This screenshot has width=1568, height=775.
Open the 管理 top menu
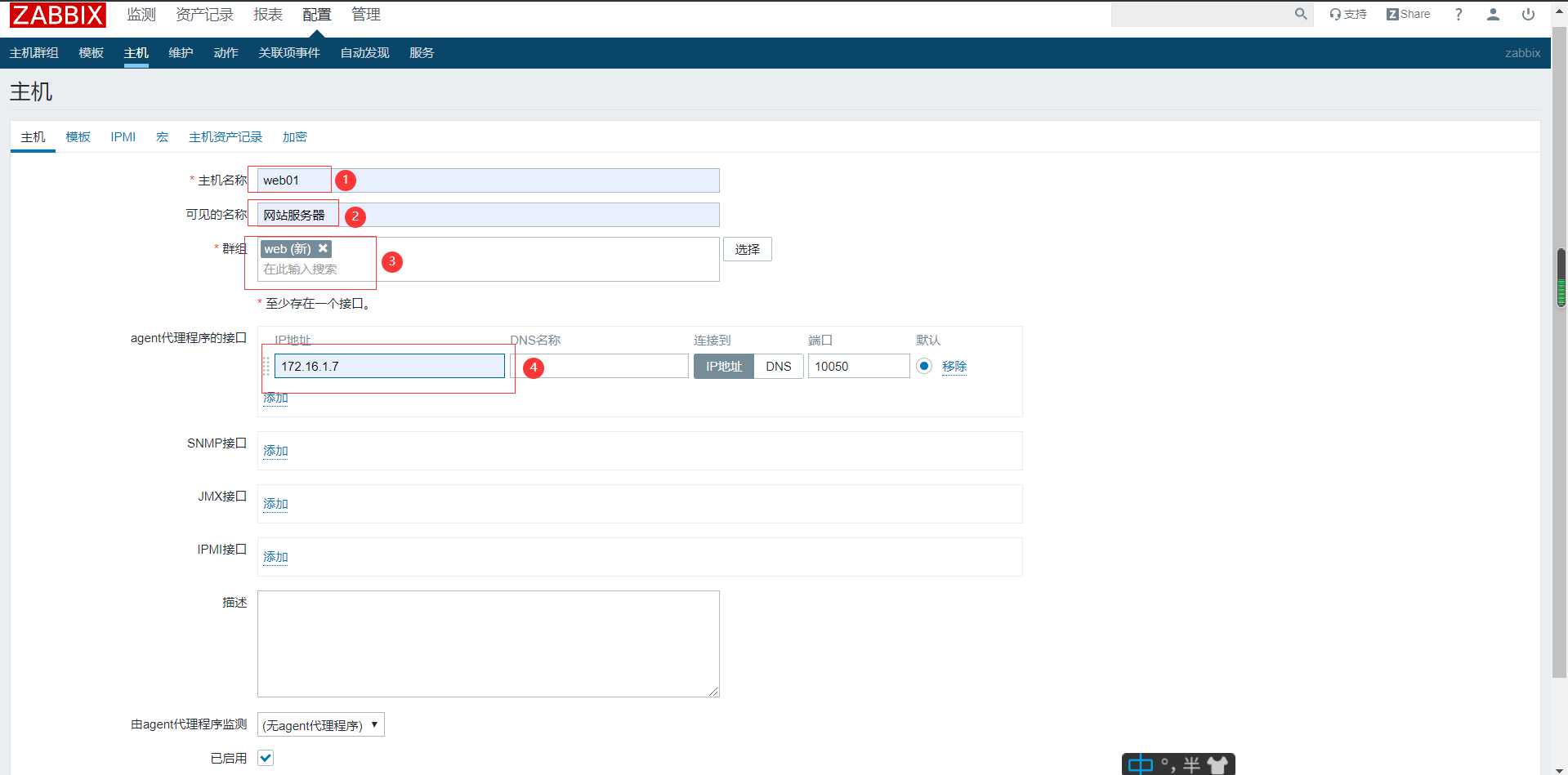(366, 15)
